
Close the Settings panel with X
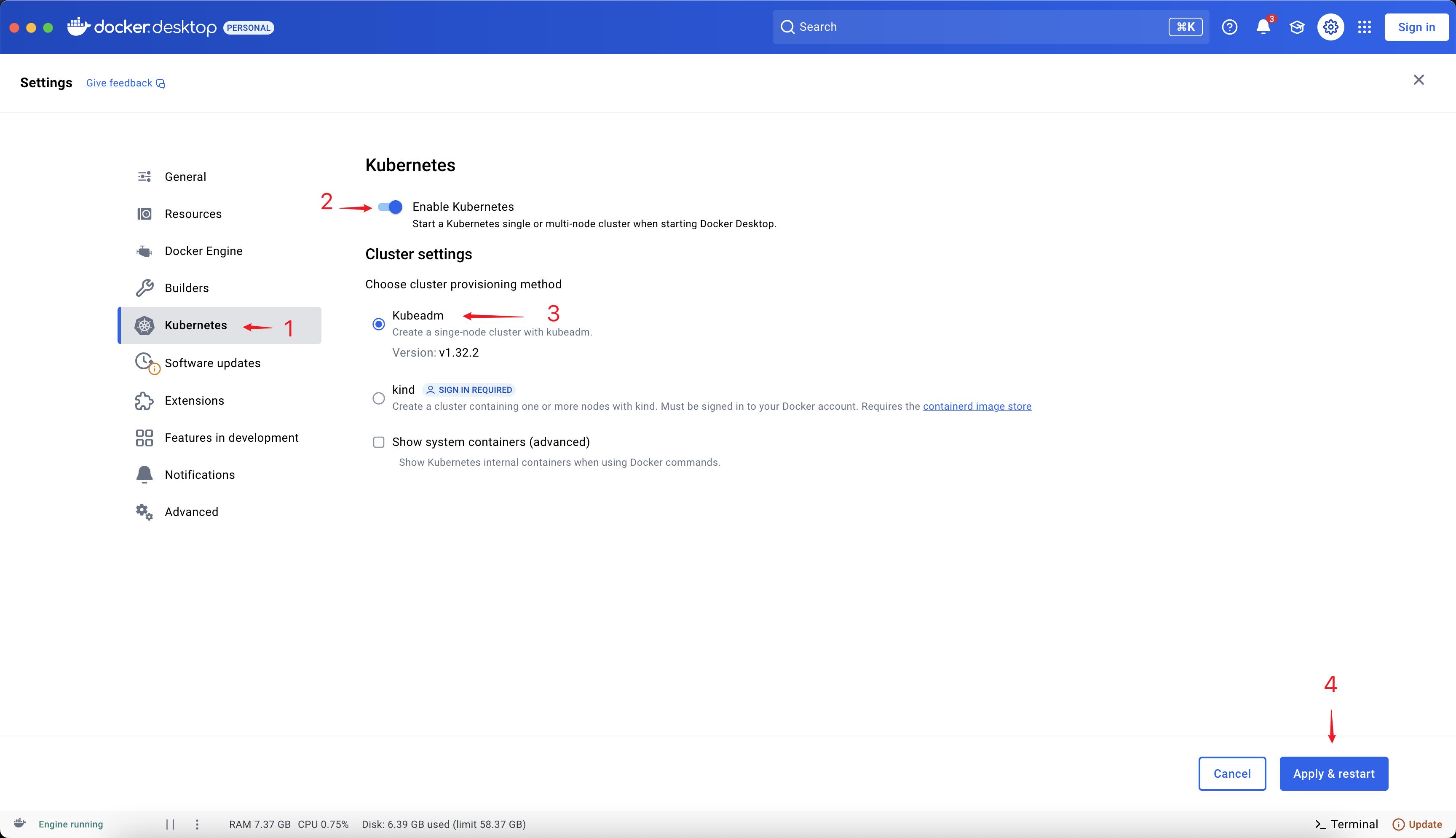click(1419, 80)
